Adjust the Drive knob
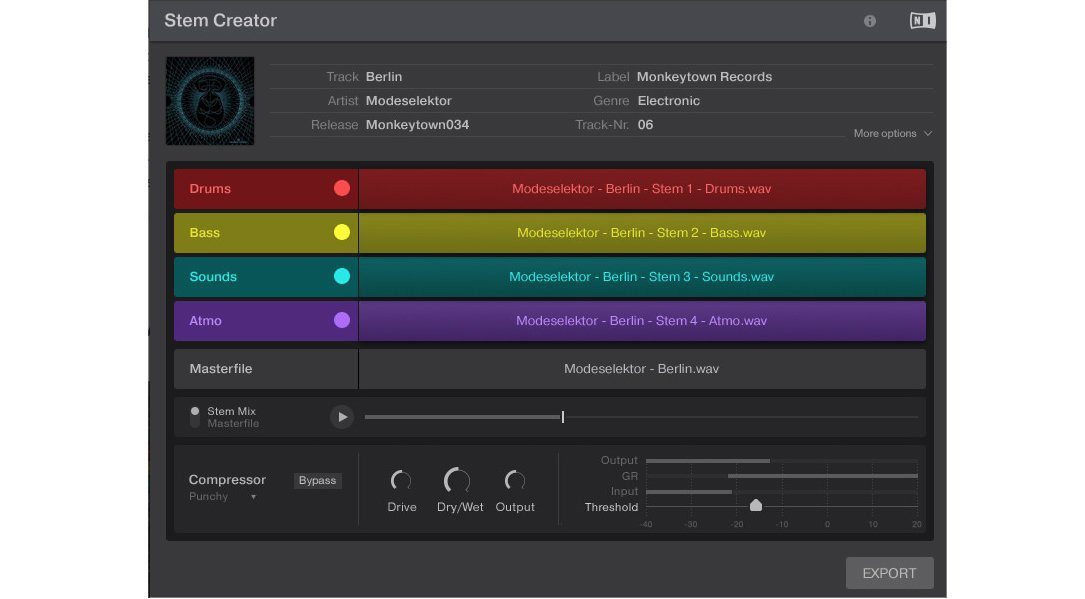 pyautogui.click(x=401, y=481)
